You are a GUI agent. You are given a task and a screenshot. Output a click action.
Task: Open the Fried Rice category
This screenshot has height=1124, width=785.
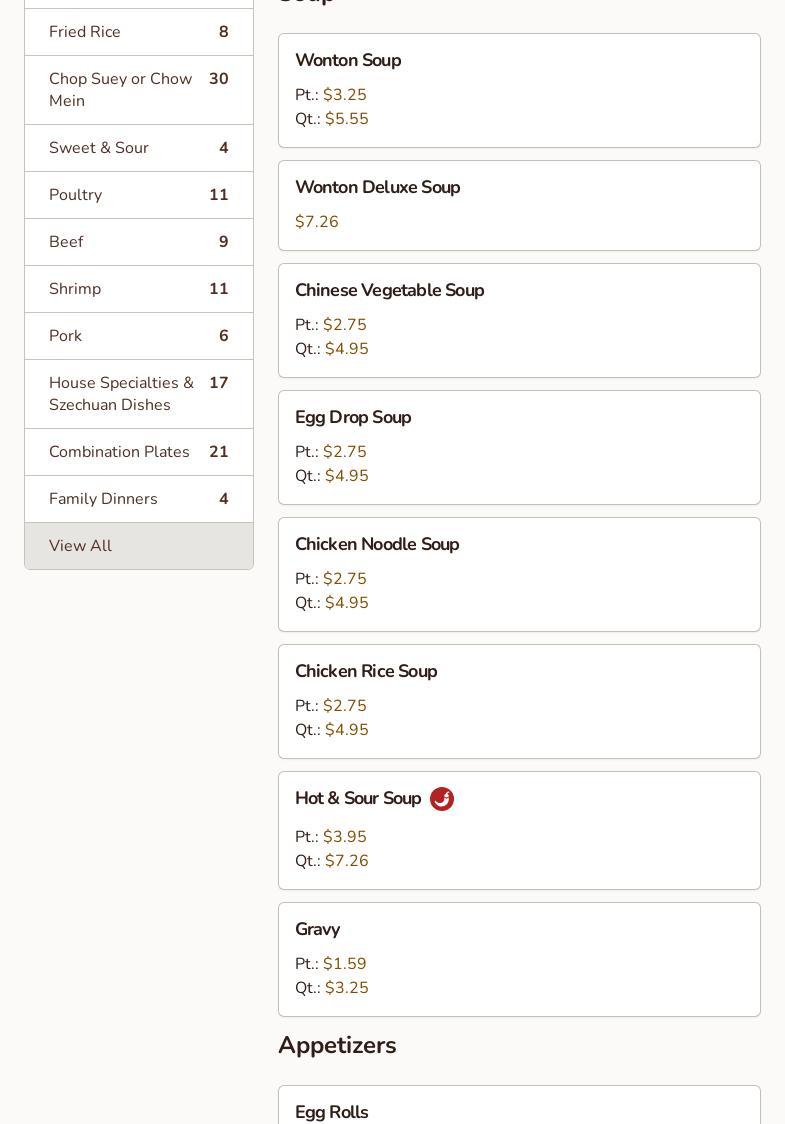pyautogui.click(x=138, y=32)
